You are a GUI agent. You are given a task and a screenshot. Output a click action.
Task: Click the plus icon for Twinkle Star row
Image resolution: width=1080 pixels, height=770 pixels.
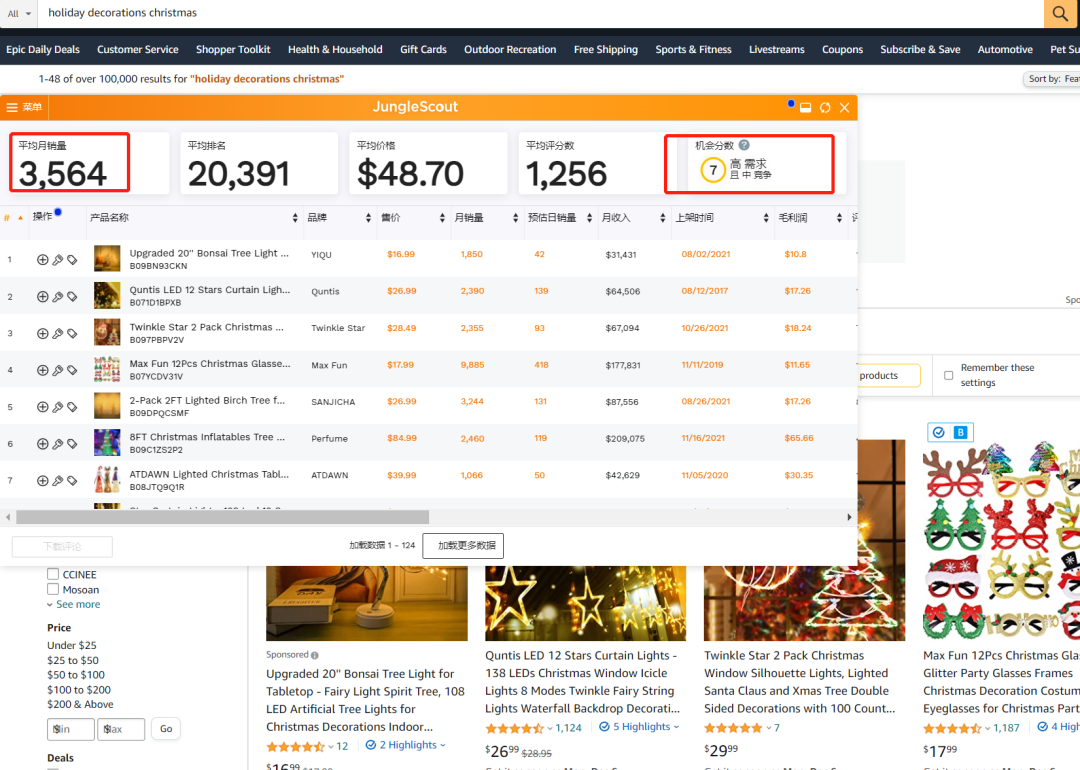(x=43, y=333)
